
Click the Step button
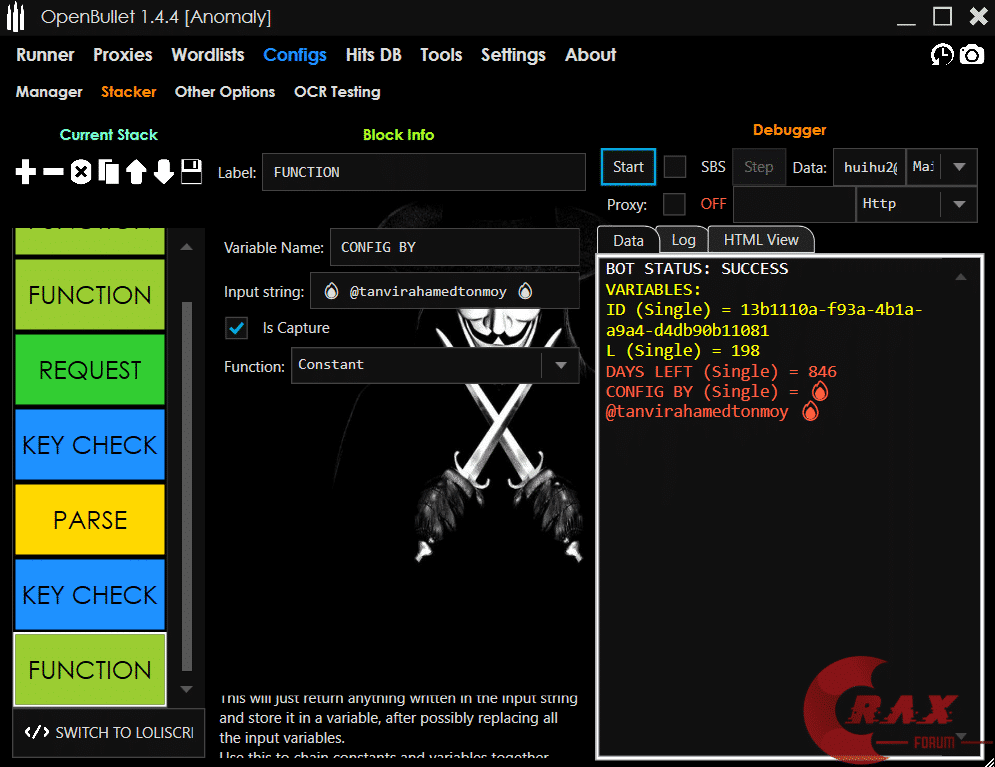point(758,167)
